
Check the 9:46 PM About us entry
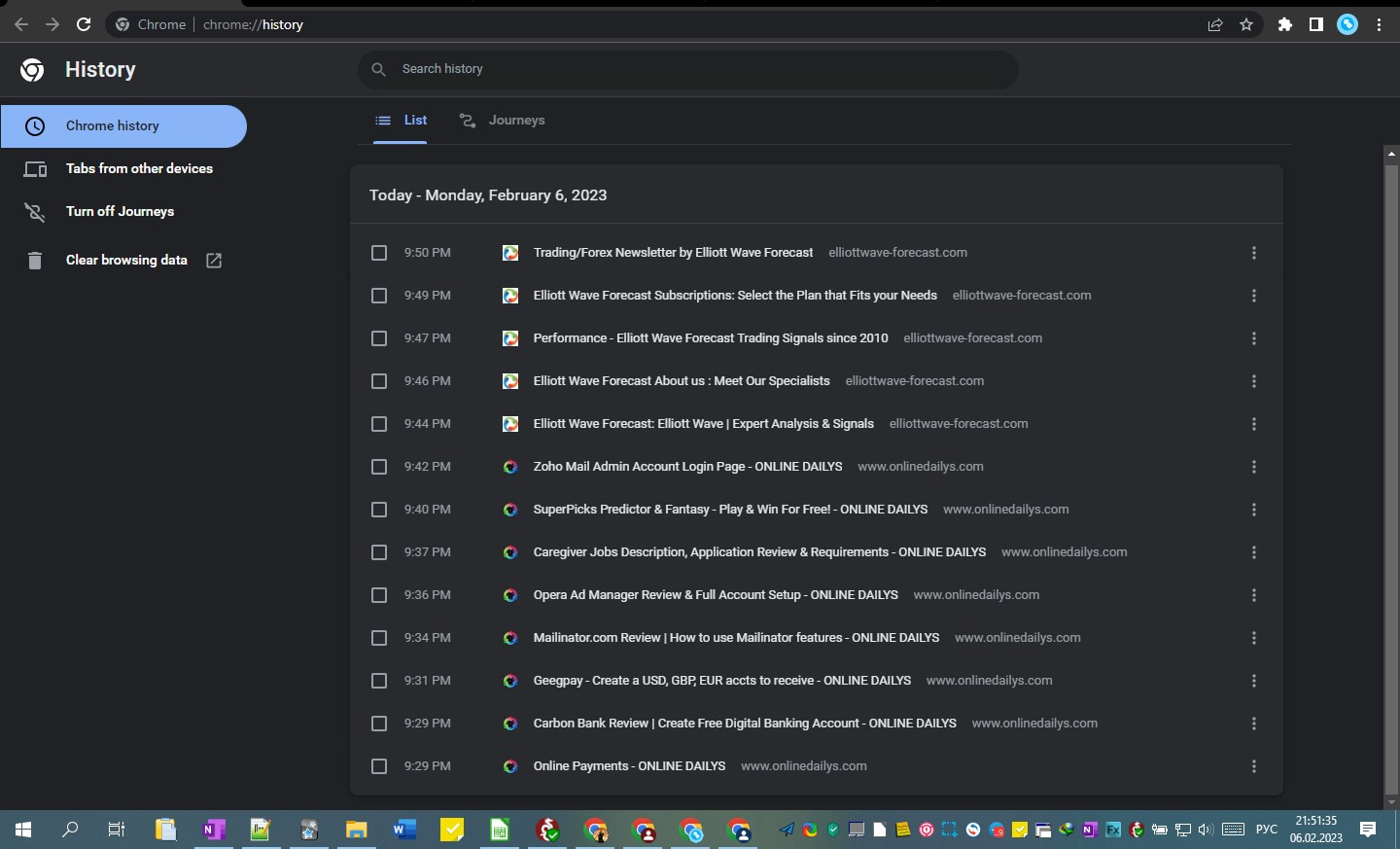point(379,381)
